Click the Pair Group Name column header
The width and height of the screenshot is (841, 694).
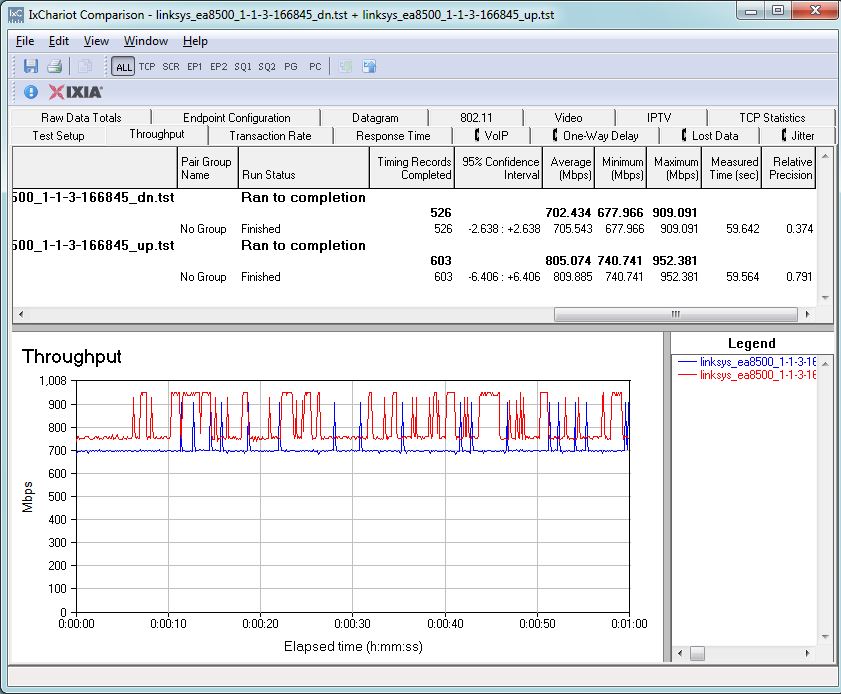(208, 168)
